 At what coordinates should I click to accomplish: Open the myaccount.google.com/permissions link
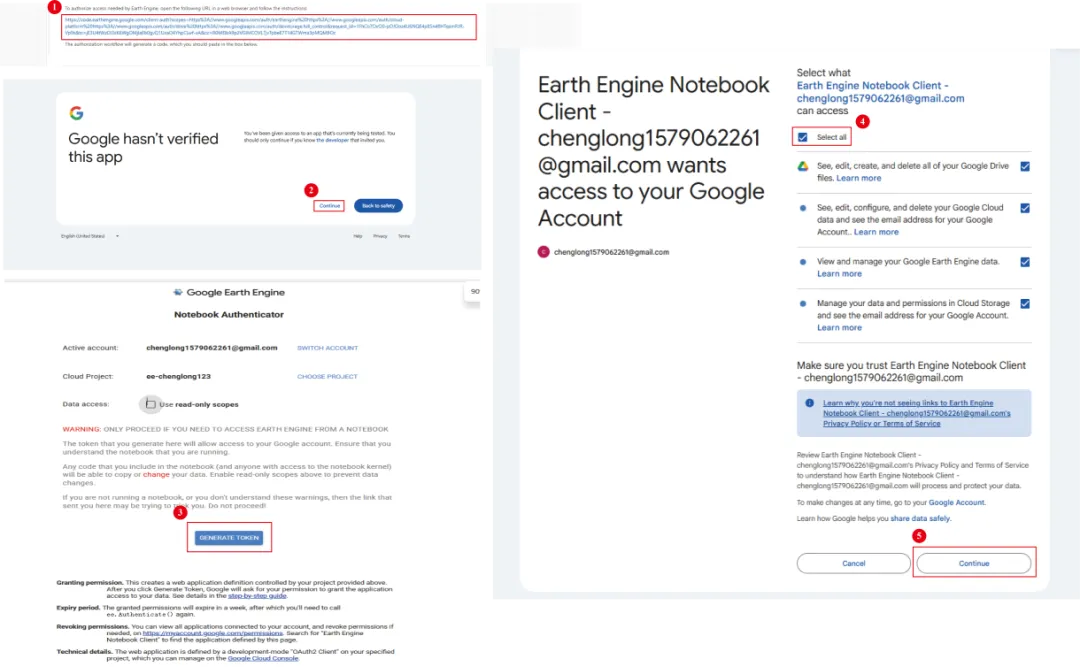tap(212, 633)
